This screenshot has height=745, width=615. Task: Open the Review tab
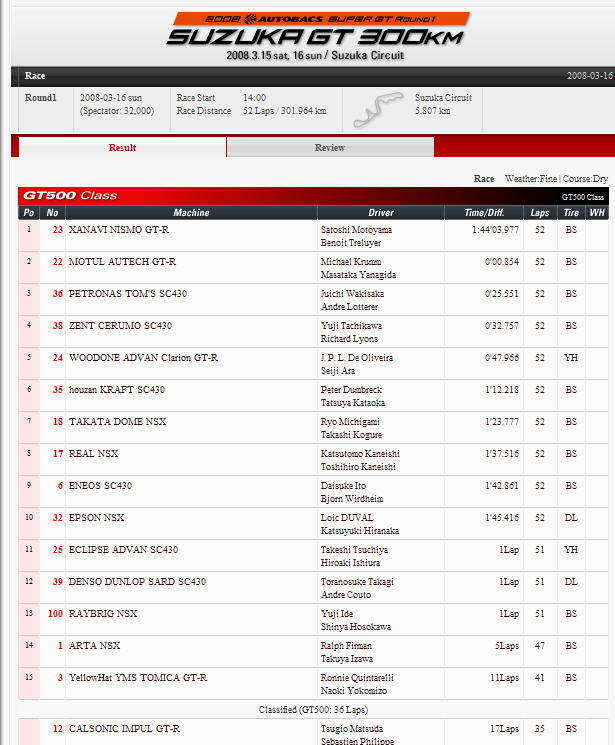point(330,148)
